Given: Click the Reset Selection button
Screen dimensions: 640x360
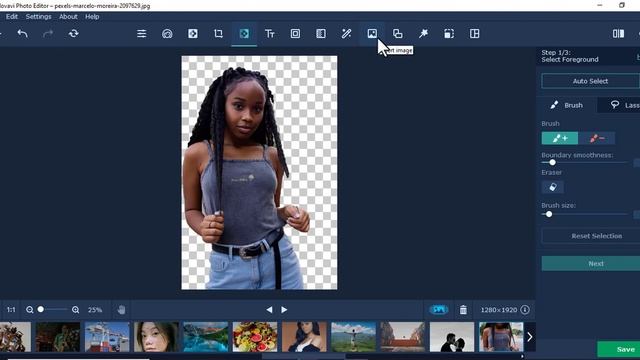Looking at the screenshot, I should pos(591,236).
